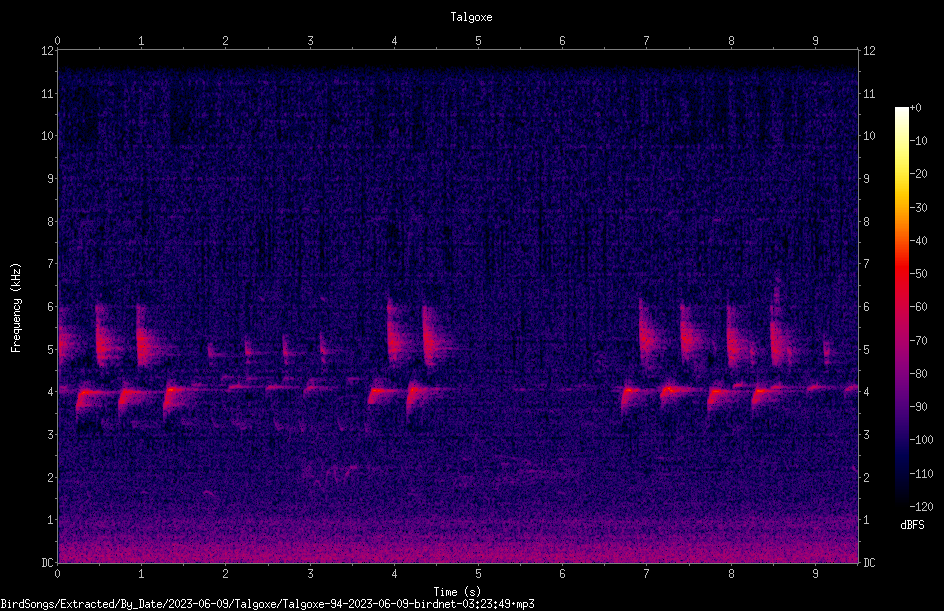Click the '-70' color scale label
This screenshot has width=944, height=611.
918,341
